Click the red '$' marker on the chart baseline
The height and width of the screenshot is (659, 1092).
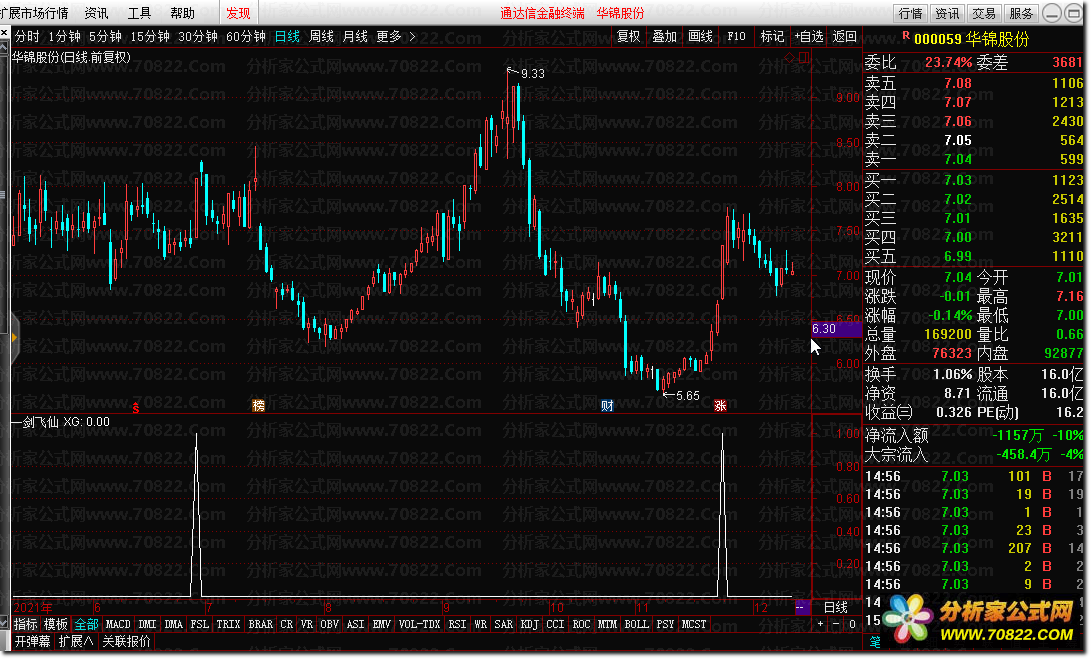136,408
